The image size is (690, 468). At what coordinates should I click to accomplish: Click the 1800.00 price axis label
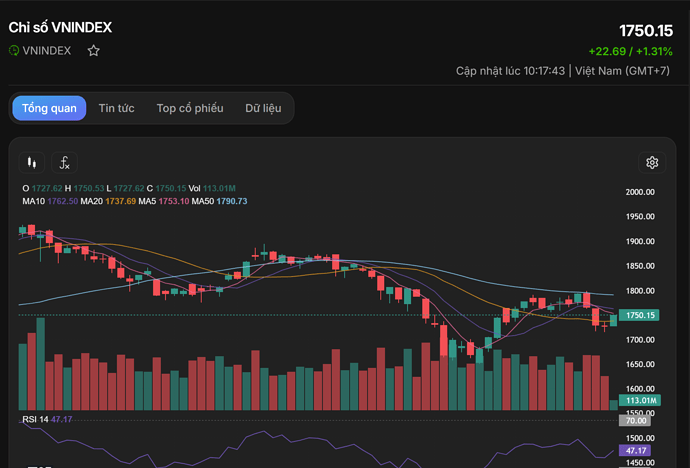(640, 290)
